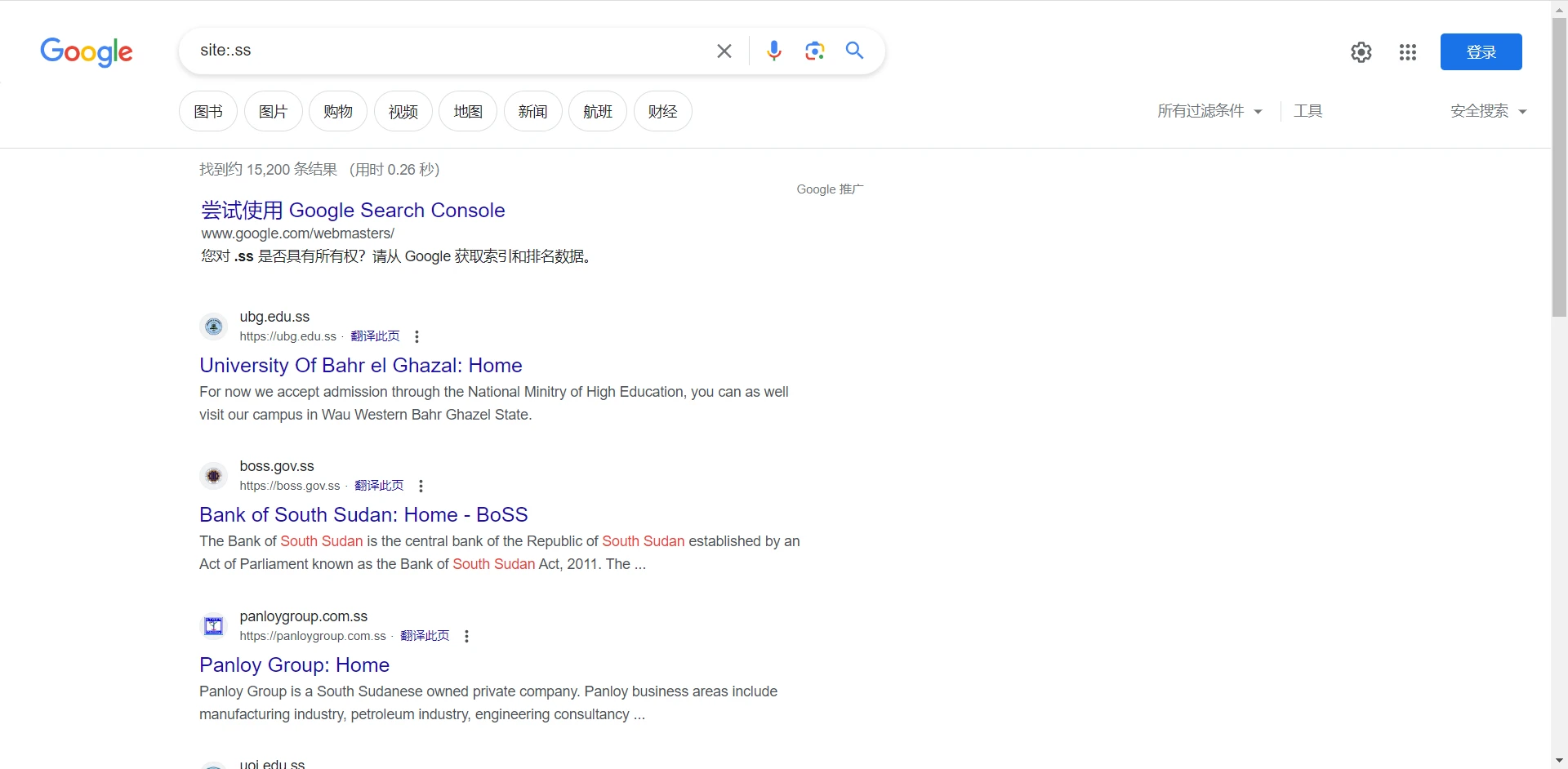
Task: Click 翻译此页 next to ubg.edu.ss
Action: tap(375, 336)
